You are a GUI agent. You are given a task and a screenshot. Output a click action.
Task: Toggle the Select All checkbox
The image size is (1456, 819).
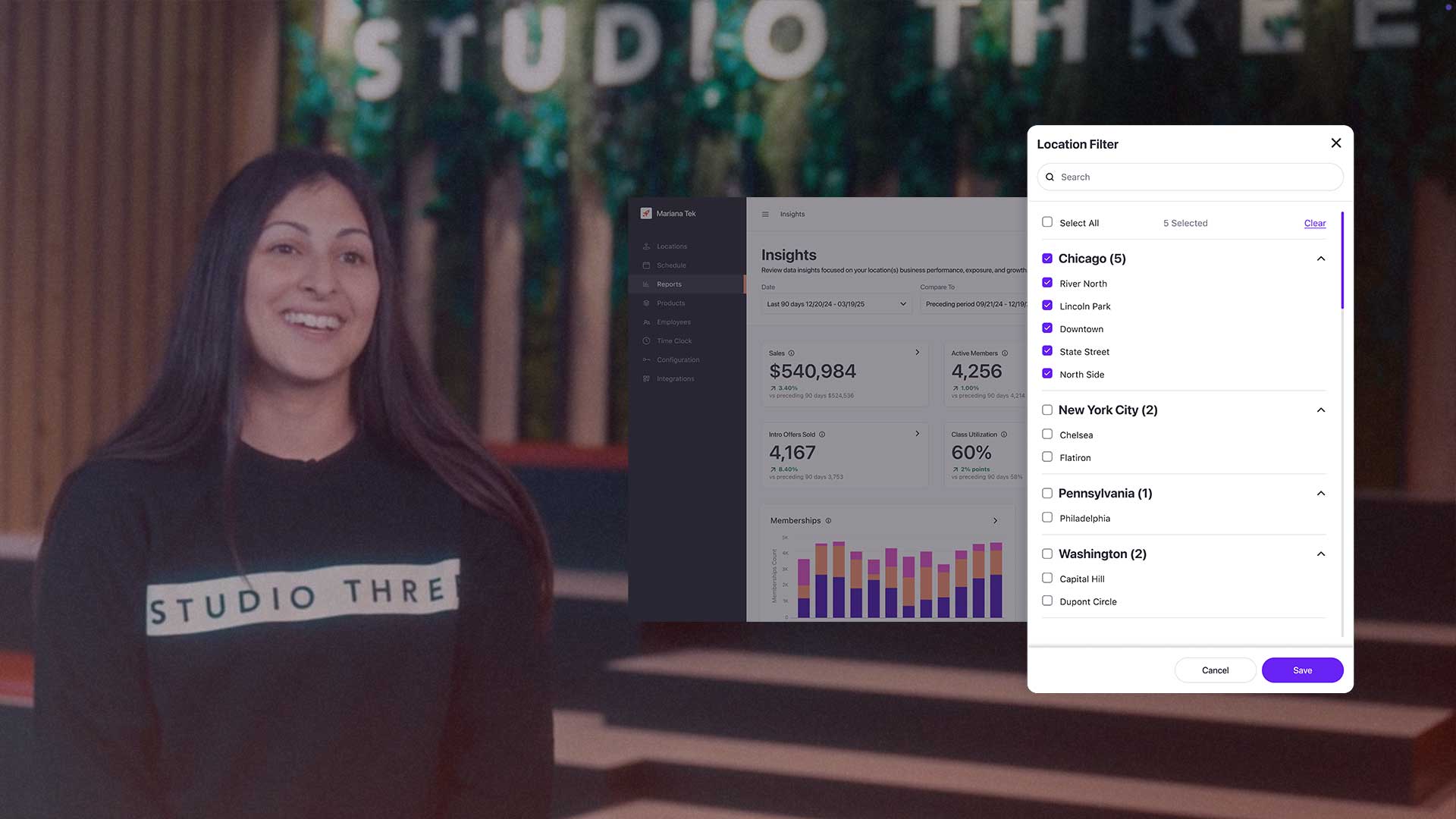pos(1047,222)
